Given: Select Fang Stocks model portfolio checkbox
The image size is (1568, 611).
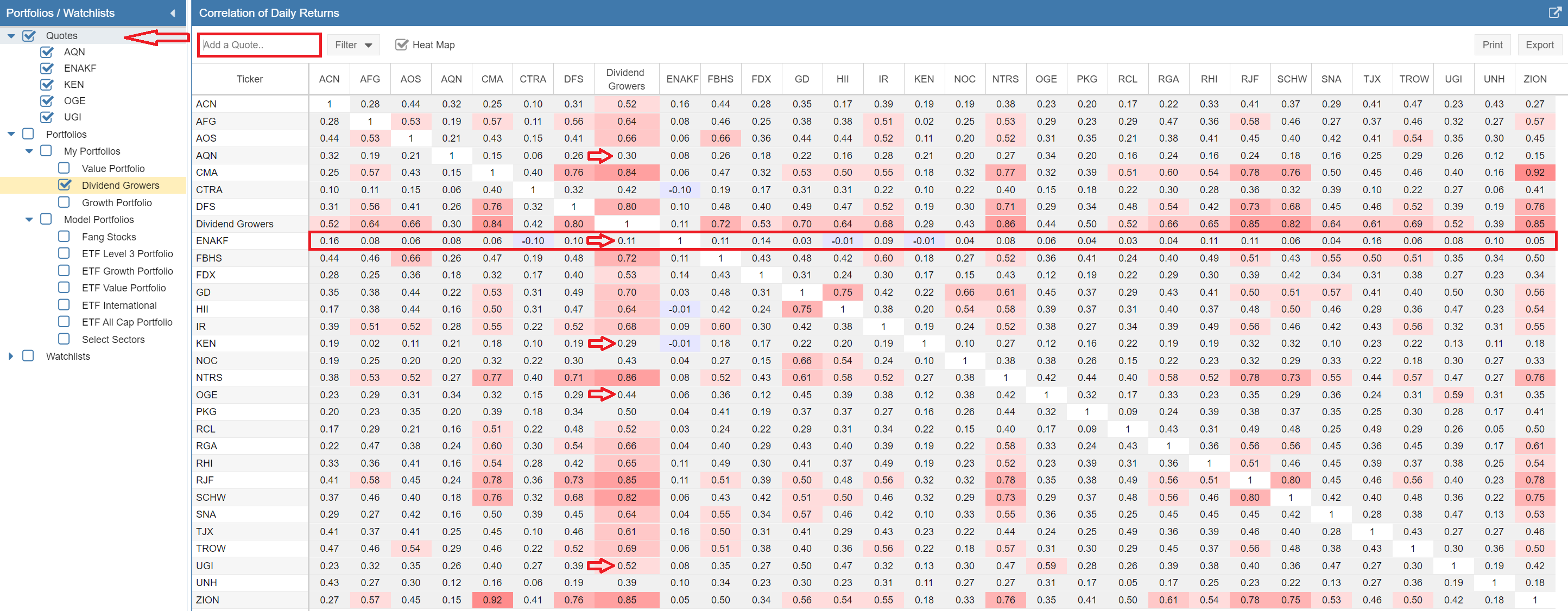Looking at the screenshot, I should [65, 236].
